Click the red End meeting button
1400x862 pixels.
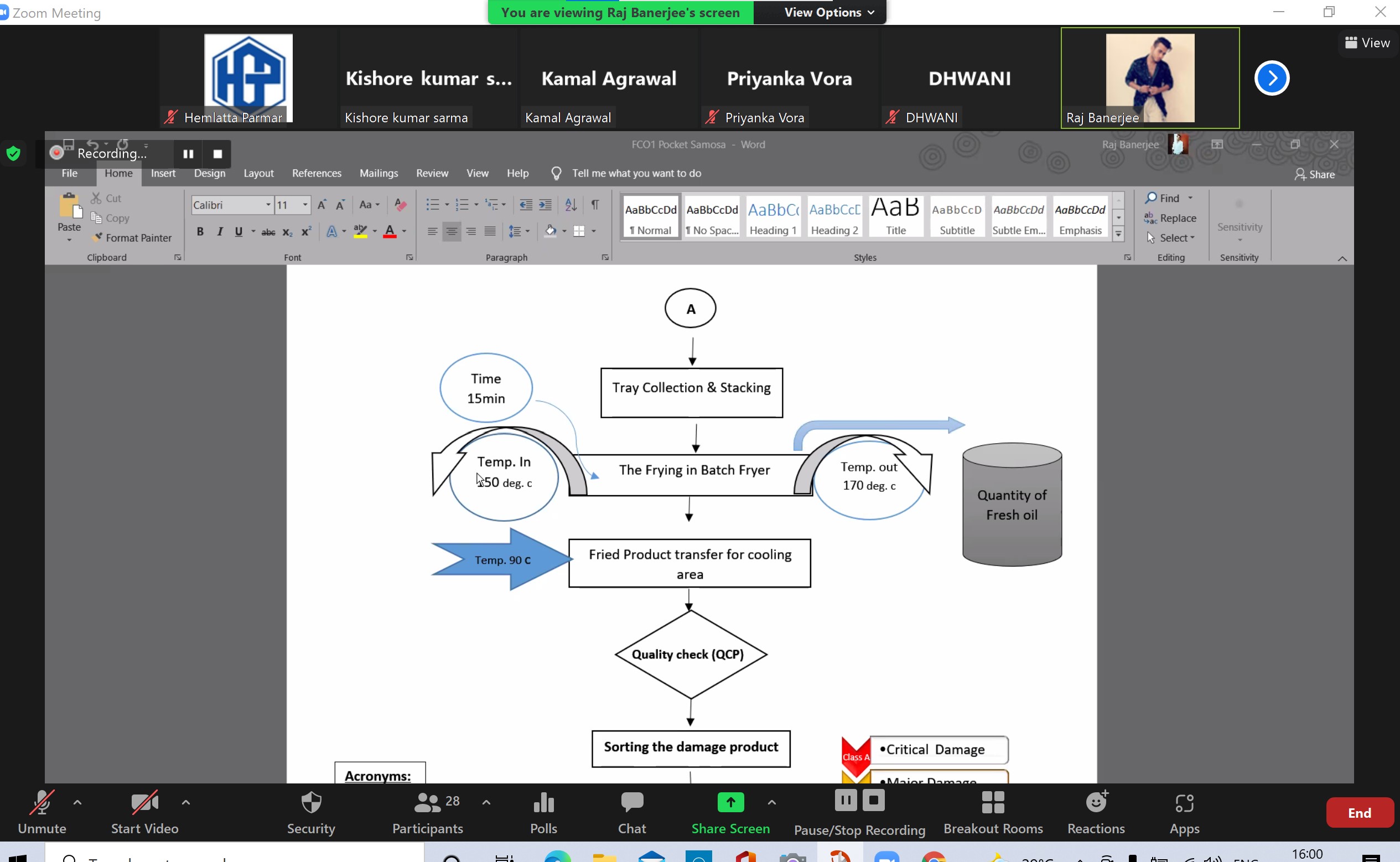coord(1360,812)
